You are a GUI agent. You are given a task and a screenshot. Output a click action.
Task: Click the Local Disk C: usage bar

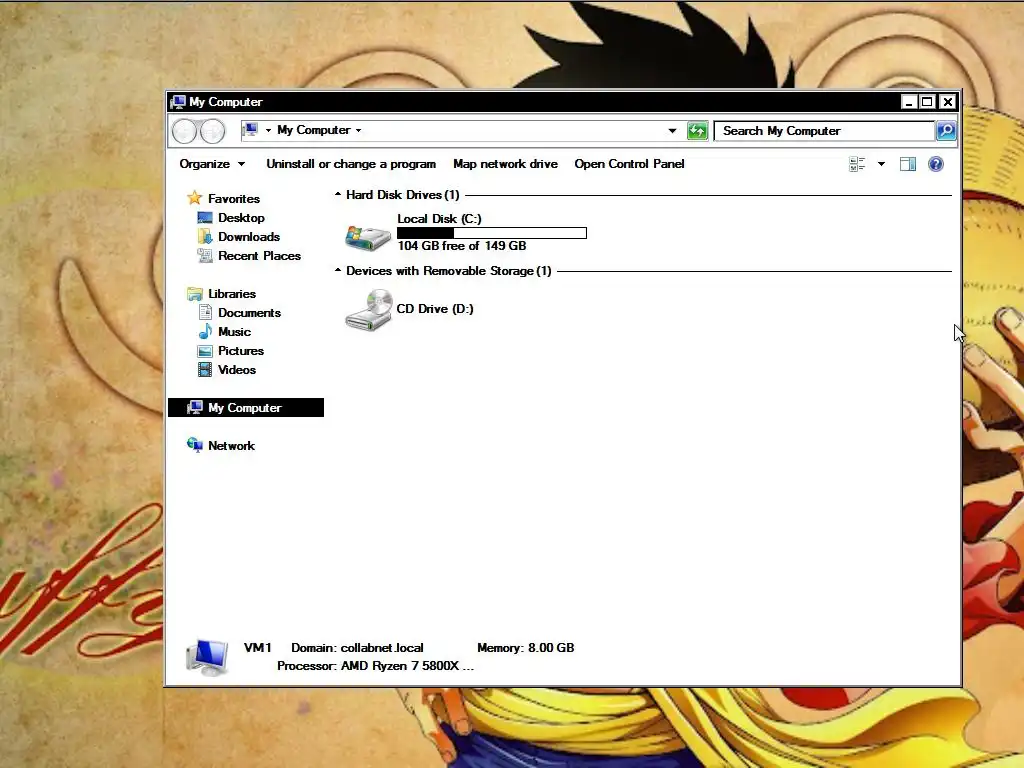click(x=492, y=232)
